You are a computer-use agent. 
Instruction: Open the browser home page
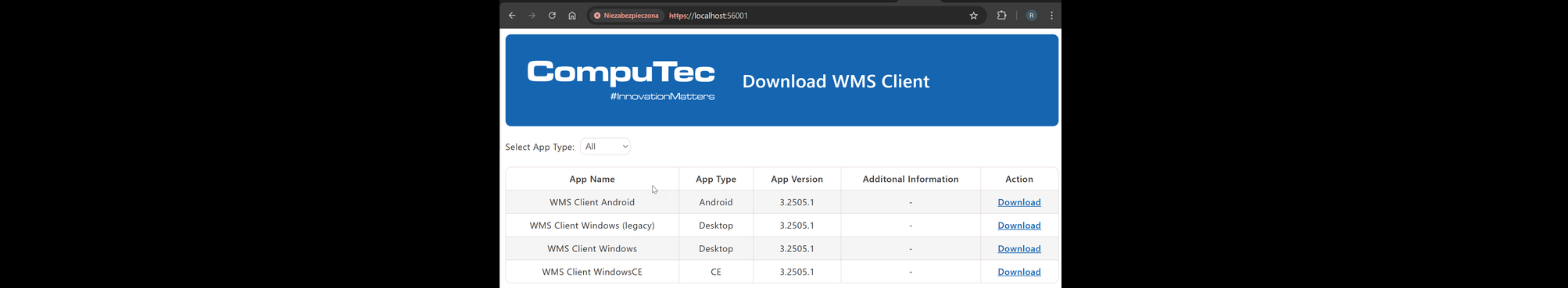coord(572,16)
